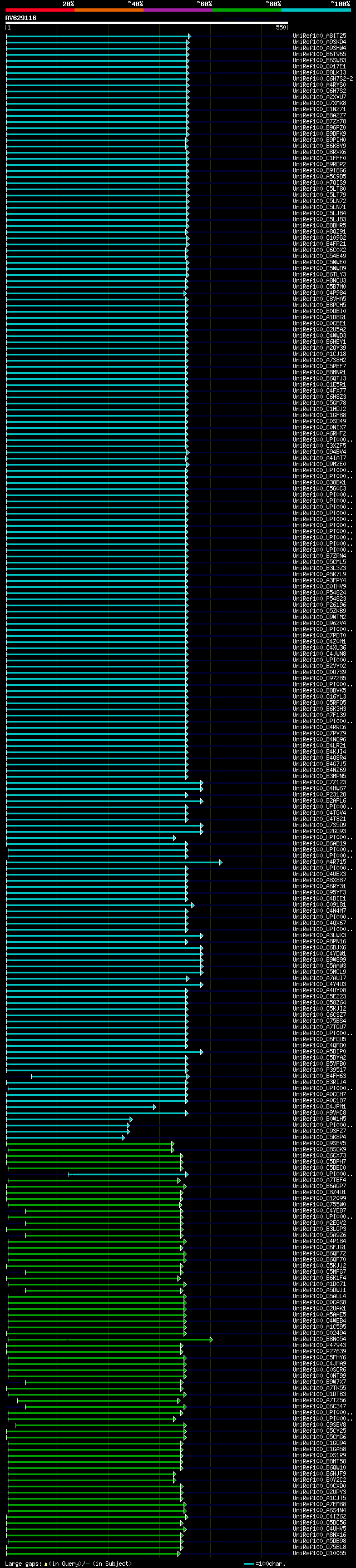Click the green ~80% identity legend segment
The width and height of the screenshot is (356, 1568).
(247, 10)
